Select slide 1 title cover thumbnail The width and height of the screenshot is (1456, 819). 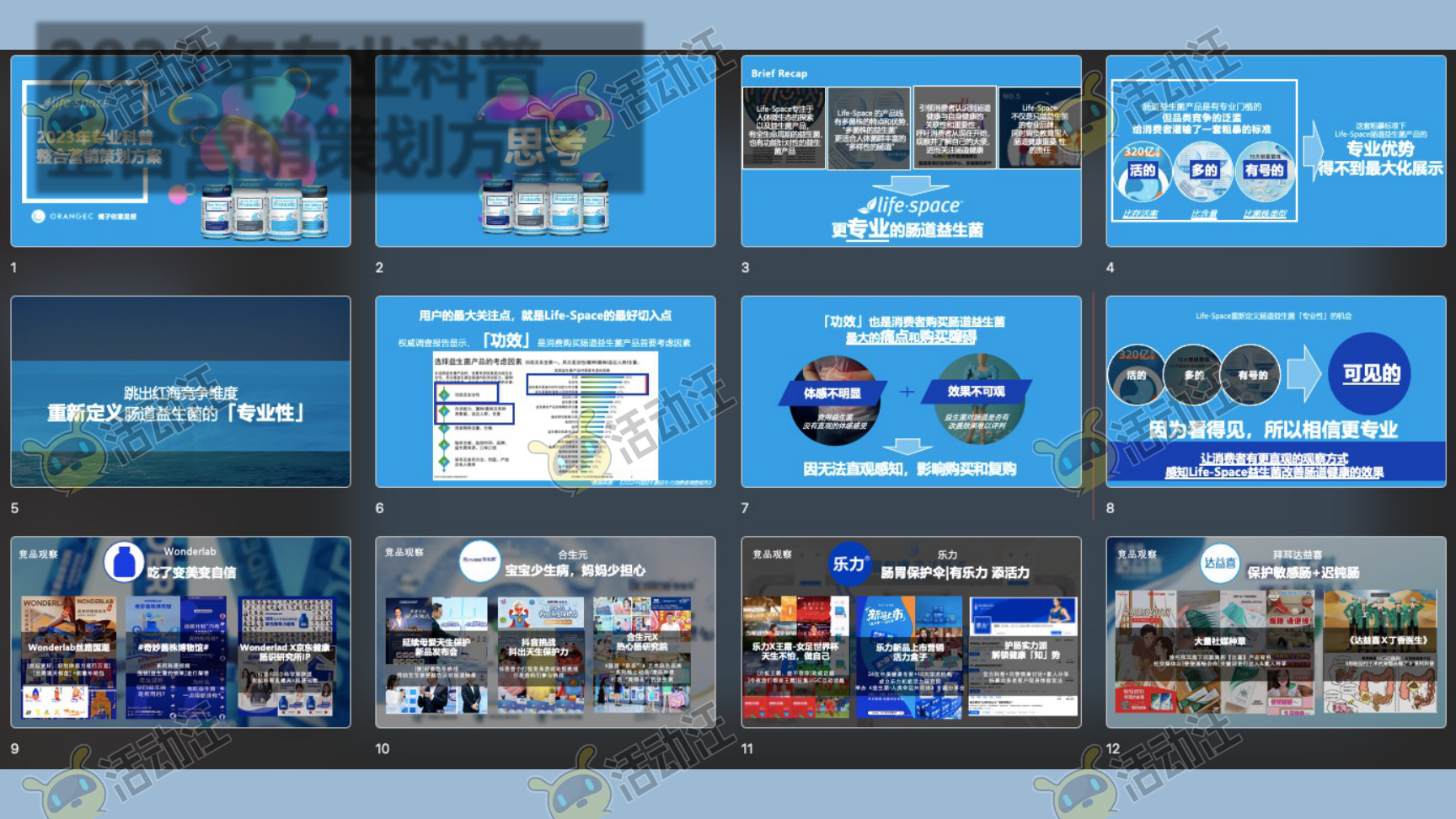180,151
